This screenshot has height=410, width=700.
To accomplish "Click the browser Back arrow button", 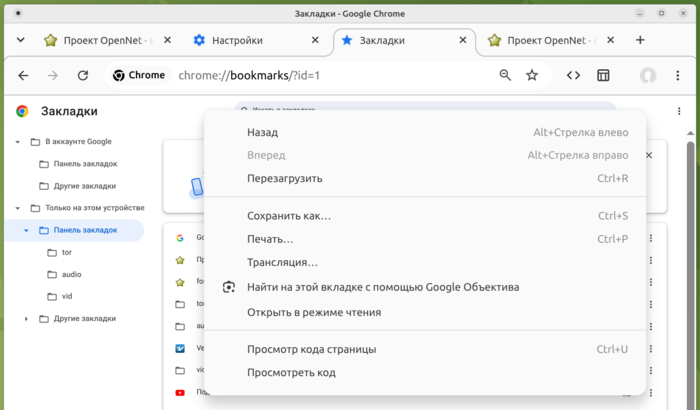I will [23, 75].
